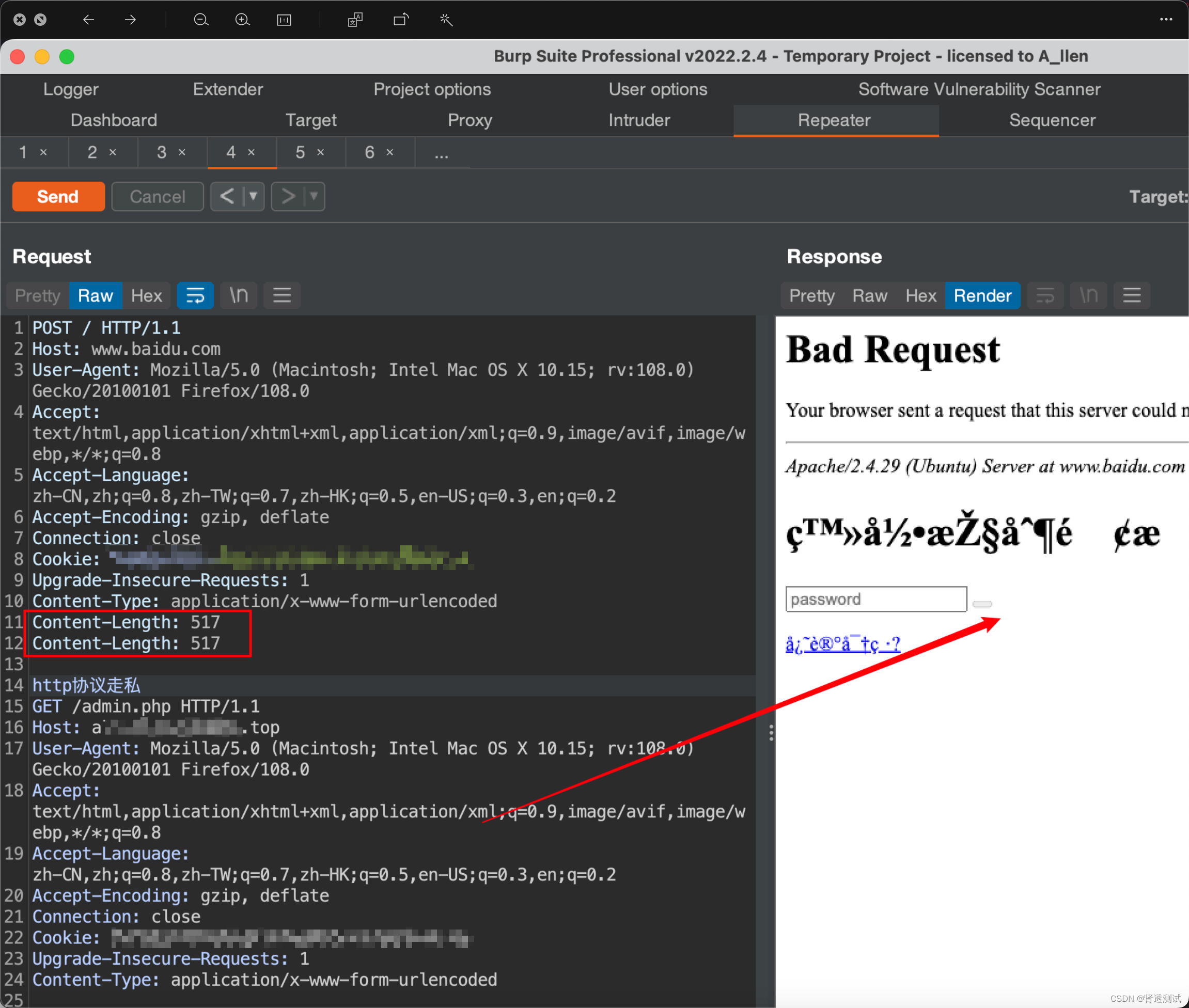Click the small submit button beside password field
Screen dimensions: 1189x1008
(982, 604)
